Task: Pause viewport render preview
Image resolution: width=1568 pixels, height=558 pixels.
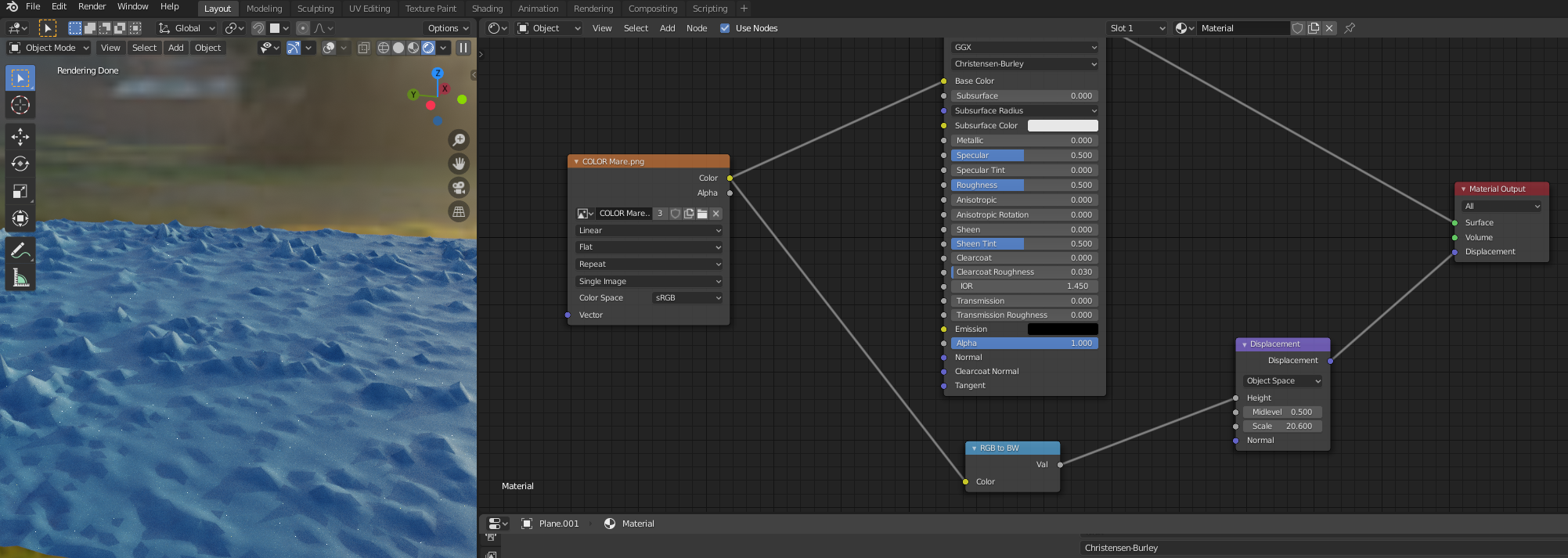Action: coord(463,48)
